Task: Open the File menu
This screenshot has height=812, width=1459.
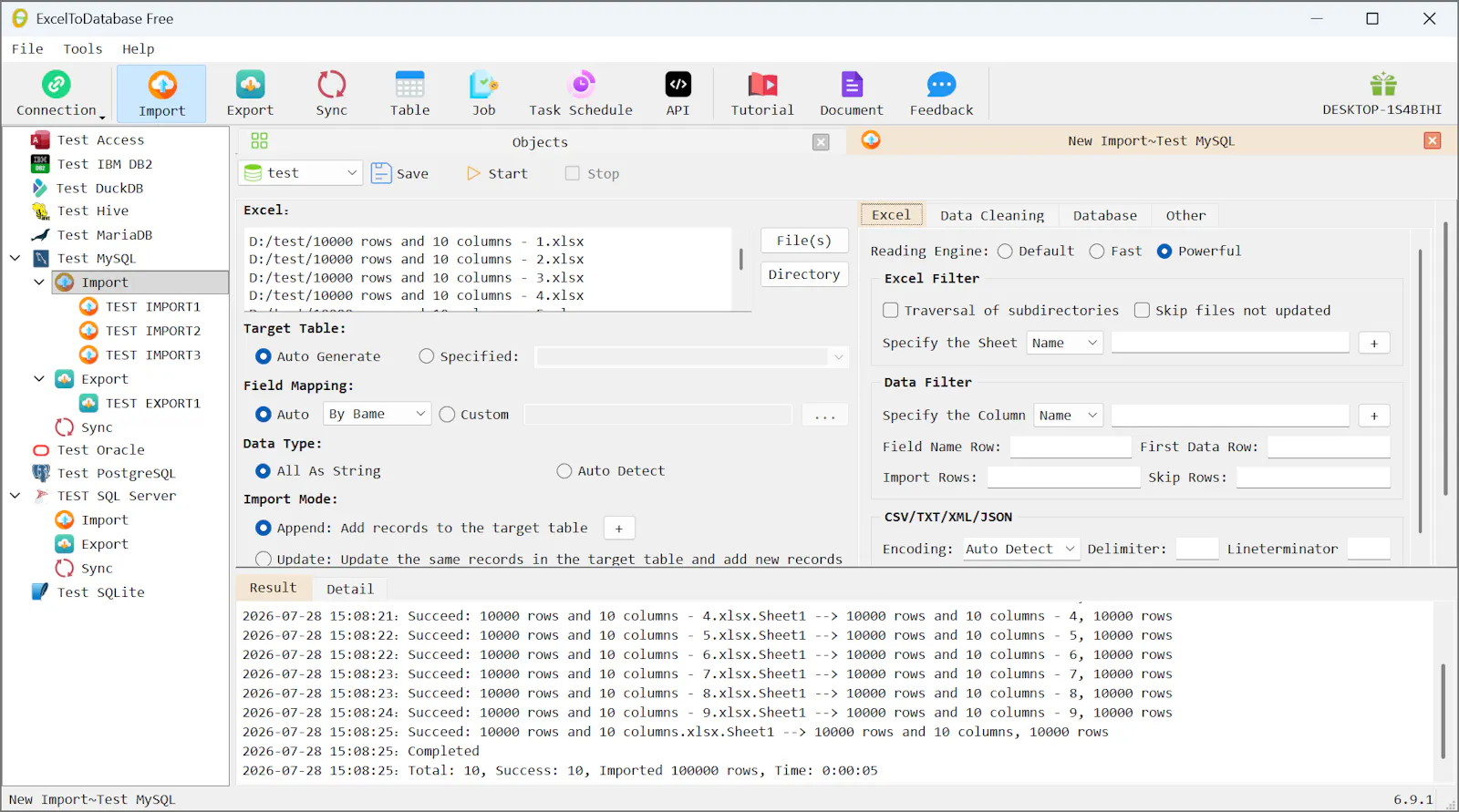Action: click(x=27, y=49)
